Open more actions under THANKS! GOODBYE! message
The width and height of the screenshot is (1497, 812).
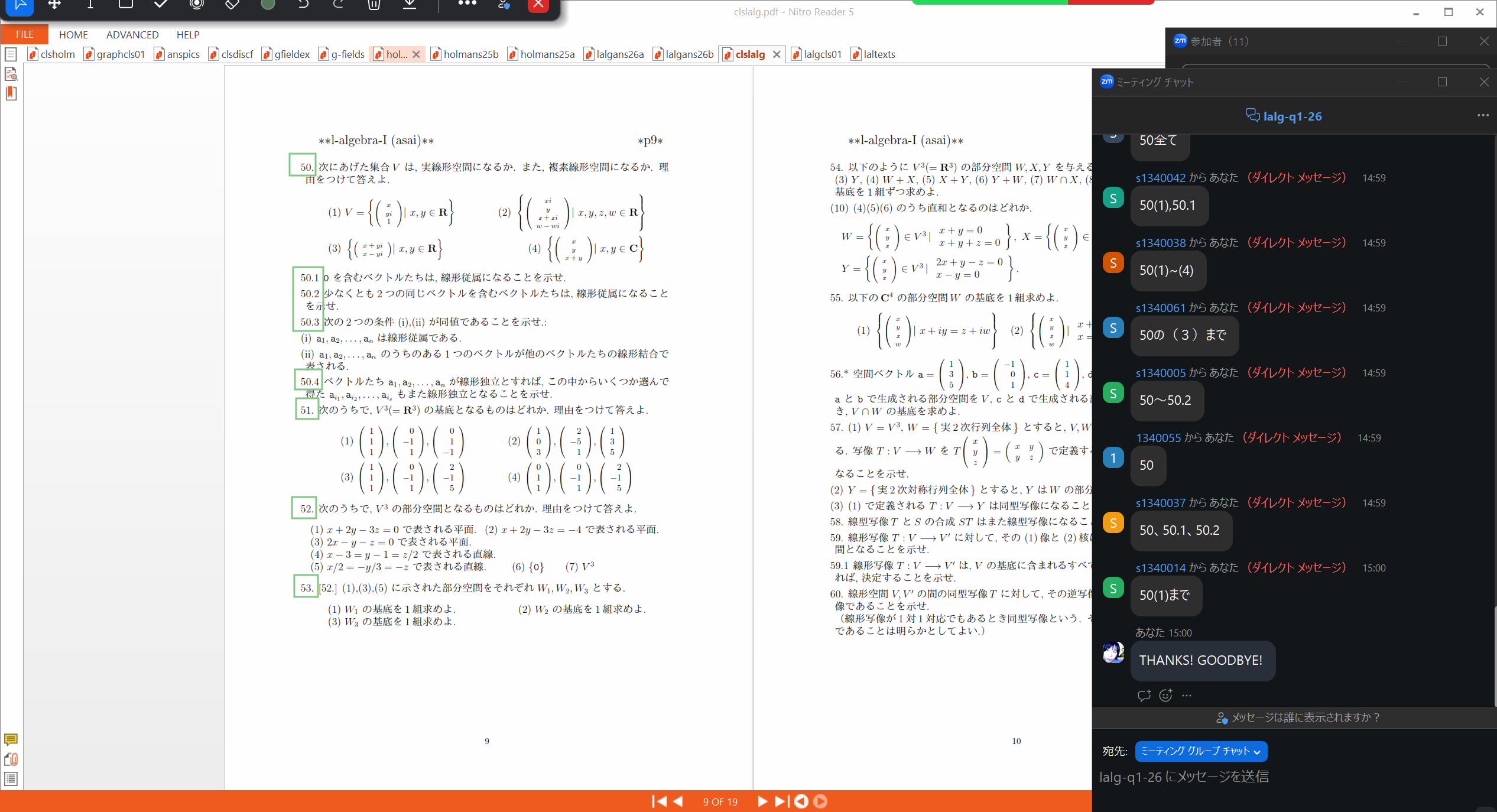tap(1187, 696)
